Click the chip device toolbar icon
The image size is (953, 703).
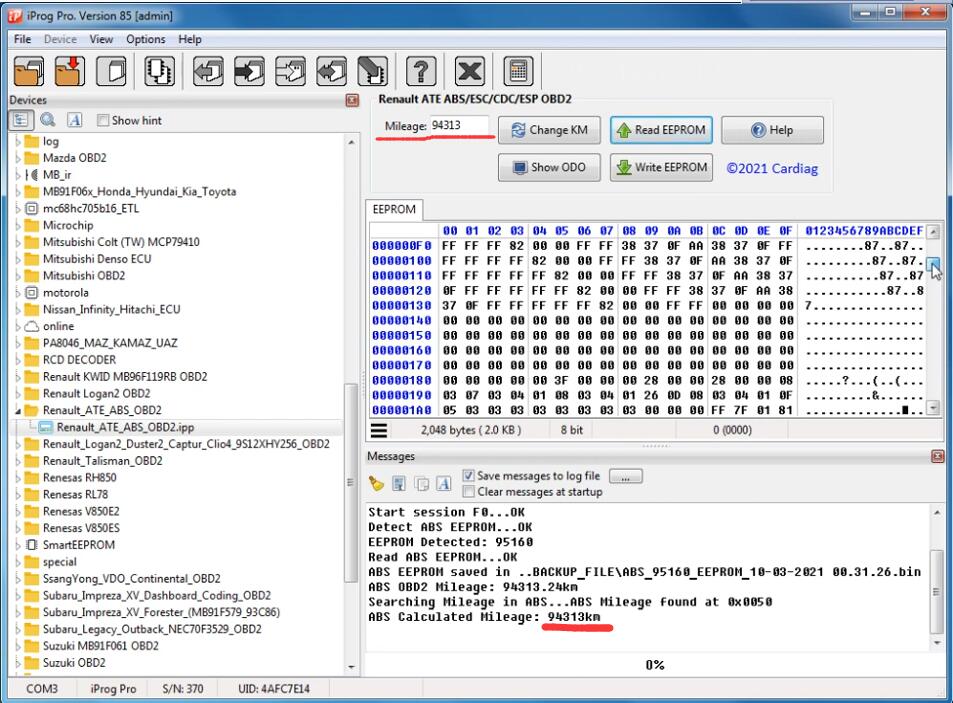point(159,72)
